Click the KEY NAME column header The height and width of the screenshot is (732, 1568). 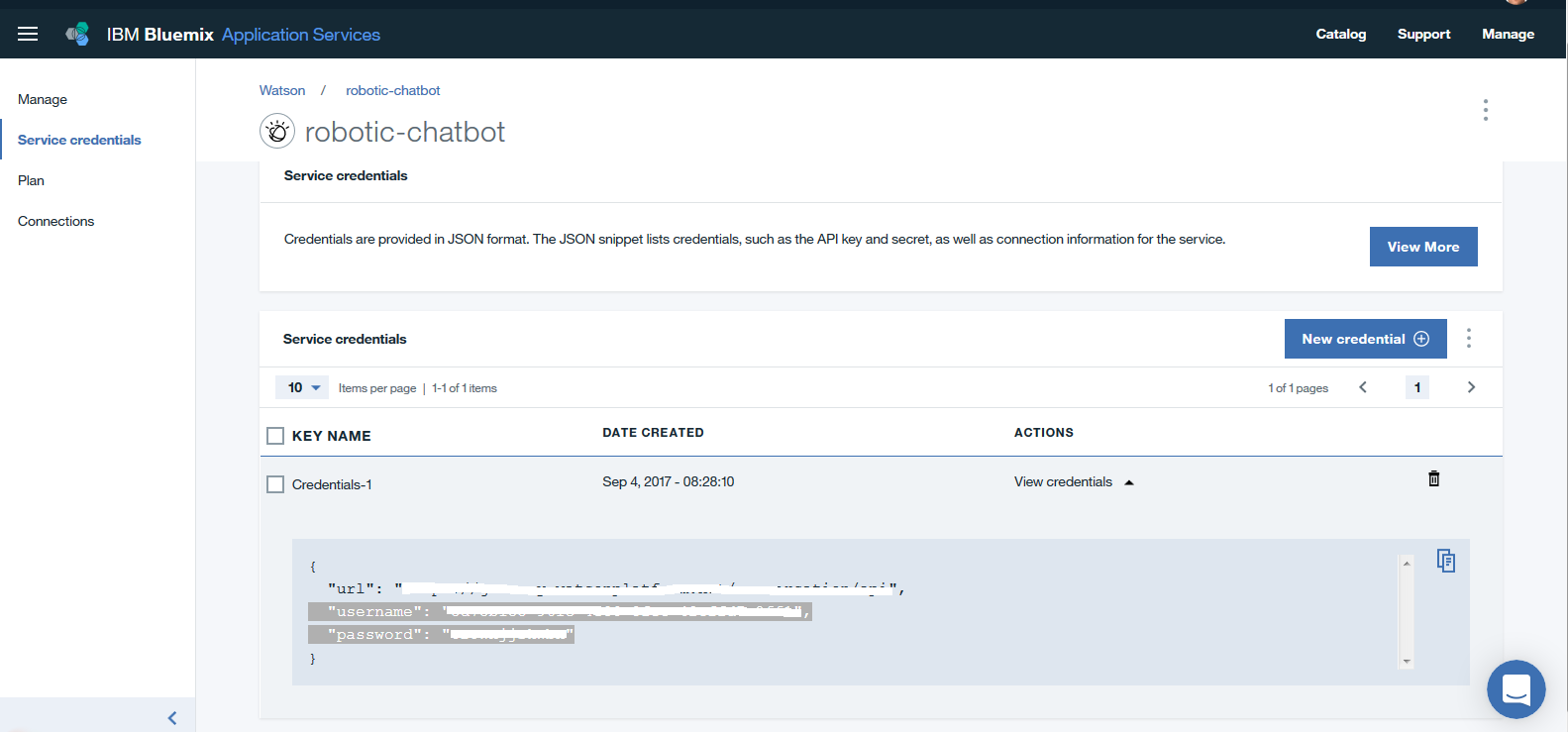click(x=331, y=436)
